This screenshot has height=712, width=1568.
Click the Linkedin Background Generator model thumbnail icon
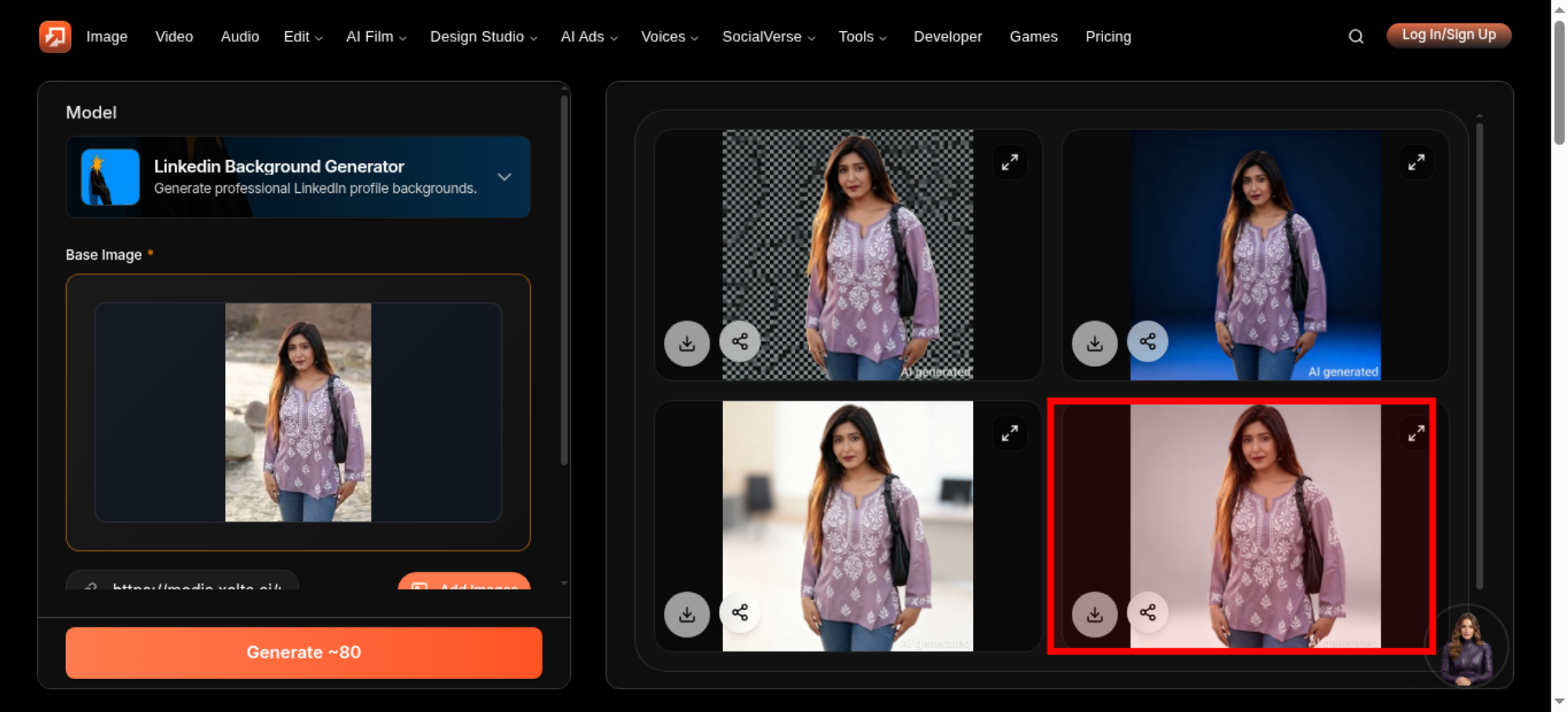click(x=111, y=177)
